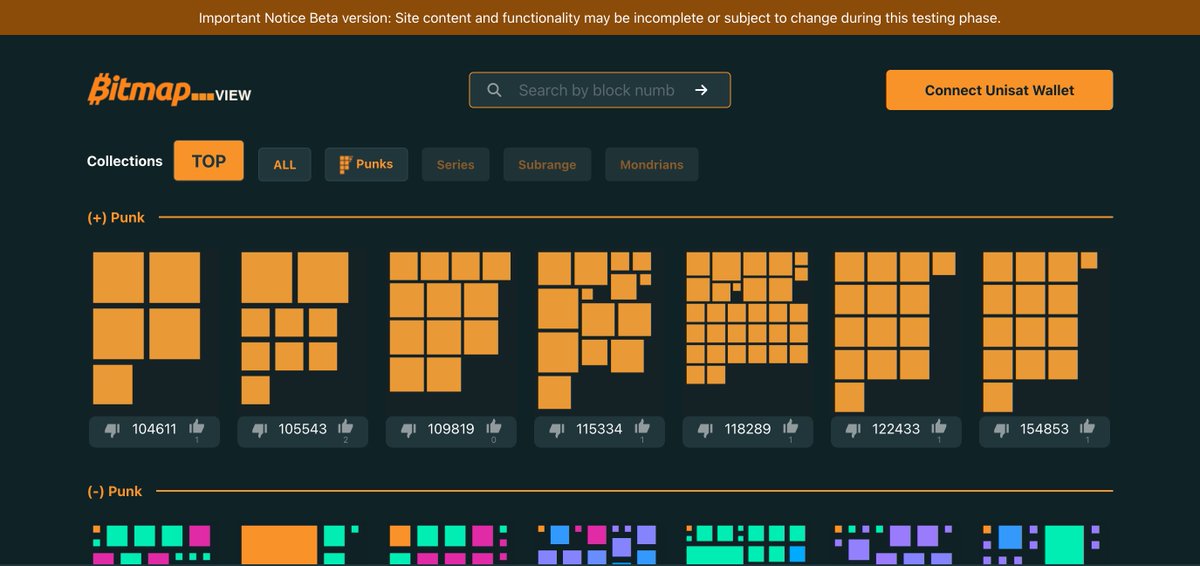Screen dimensions: 1200x566
Task: Click the Important Notice beta banner
Action: (x=600, y=18)
